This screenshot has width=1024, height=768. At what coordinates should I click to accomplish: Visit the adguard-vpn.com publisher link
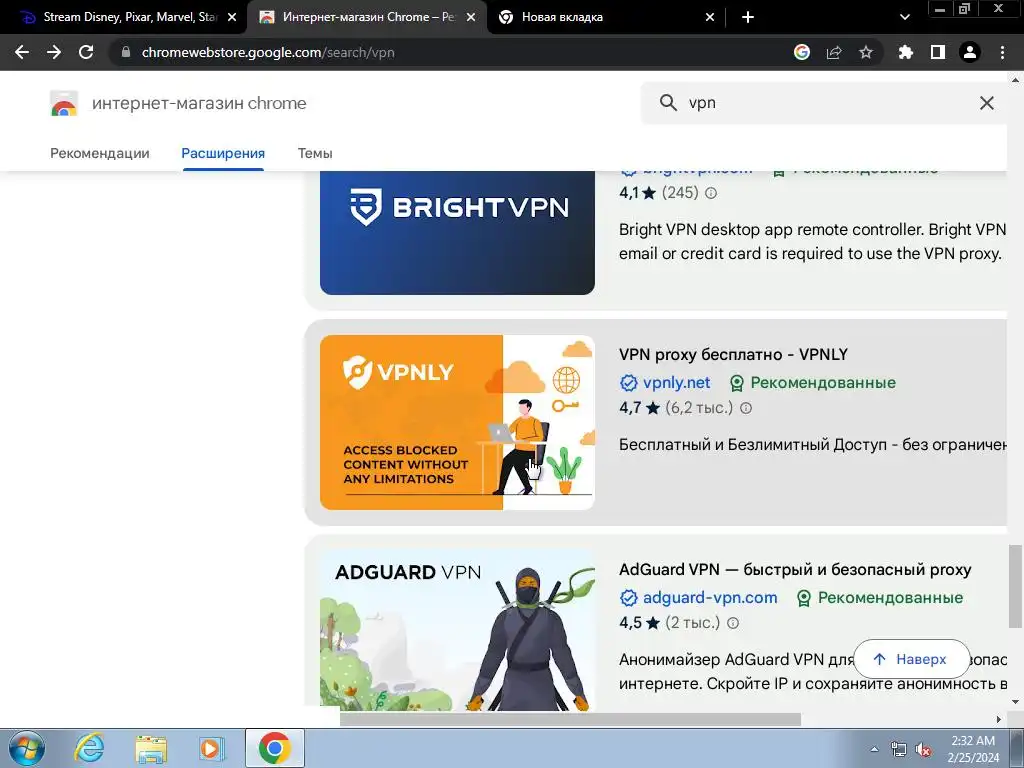pyautogui.click(x=710, y=598)
